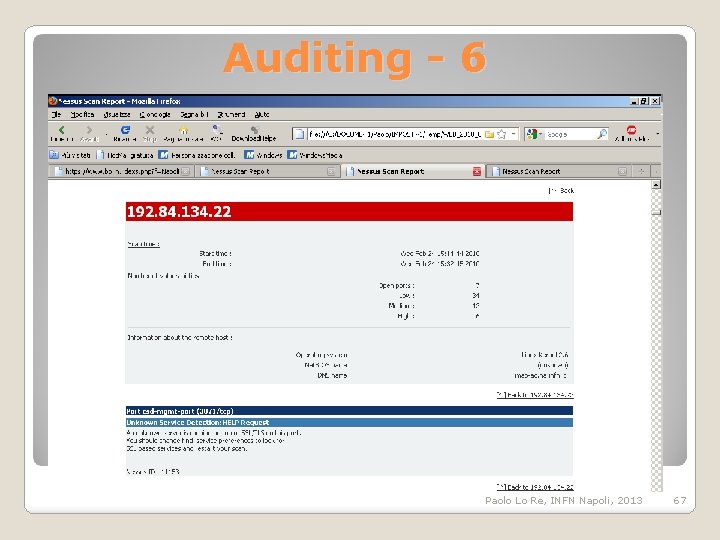Open the back/forward history dropdown arrow

(x=107, y=134)
